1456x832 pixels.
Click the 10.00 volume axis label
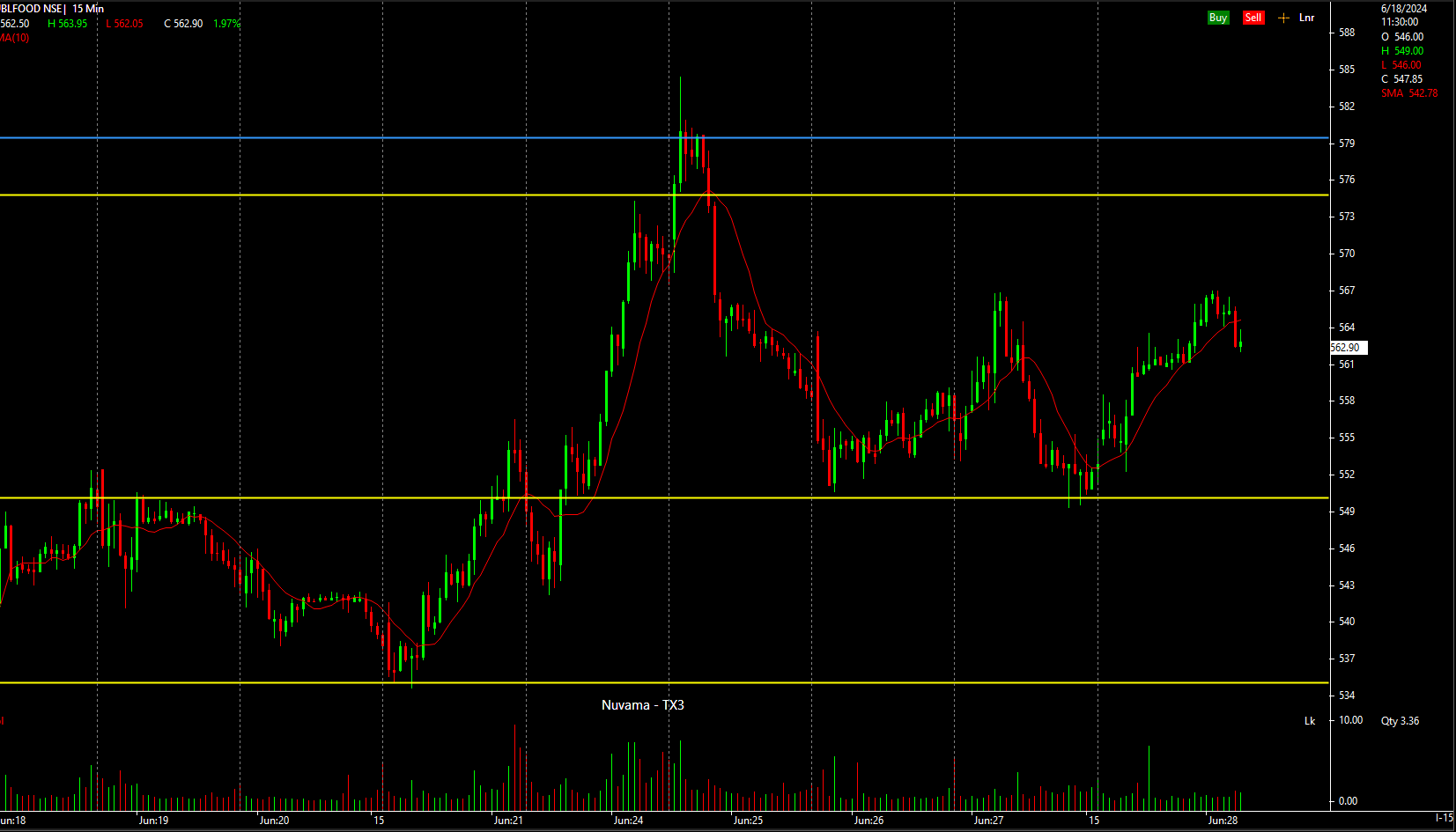(1351, 720)
